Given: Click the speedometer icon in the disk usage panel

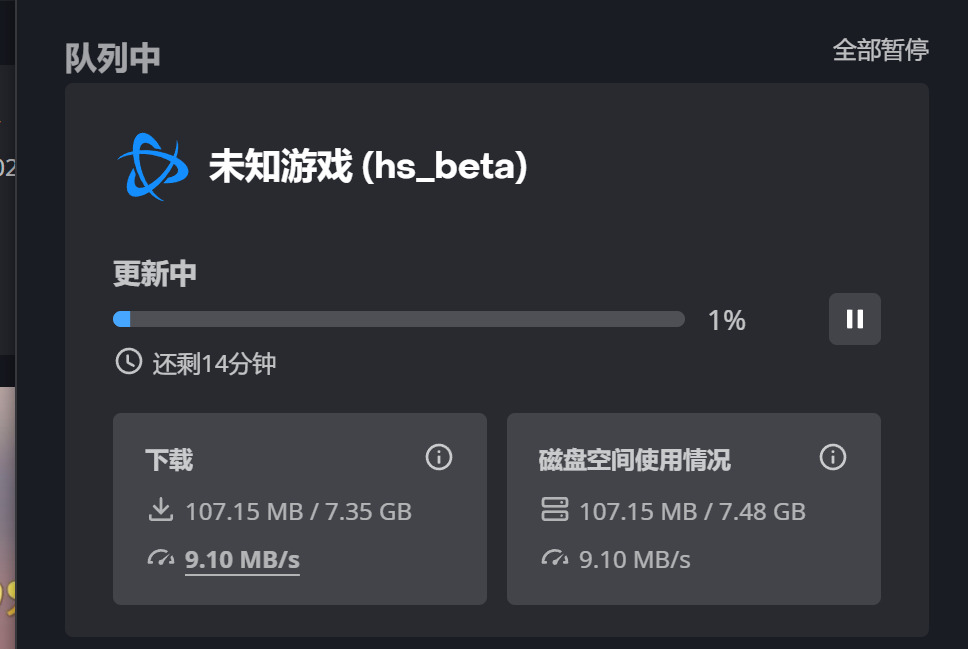Looking at the screenshot, I should (x=554, y=558).
